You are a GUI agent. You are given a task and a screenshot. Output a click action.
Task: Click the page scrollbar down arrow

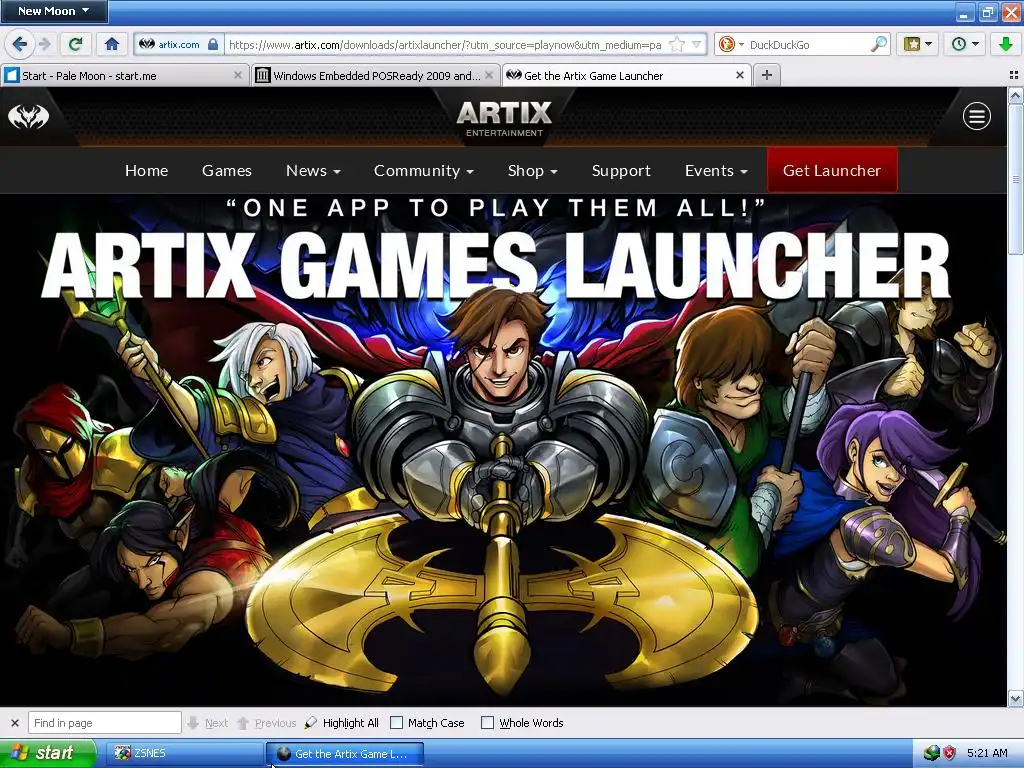pyautogui.click(x=1015, y=699)
